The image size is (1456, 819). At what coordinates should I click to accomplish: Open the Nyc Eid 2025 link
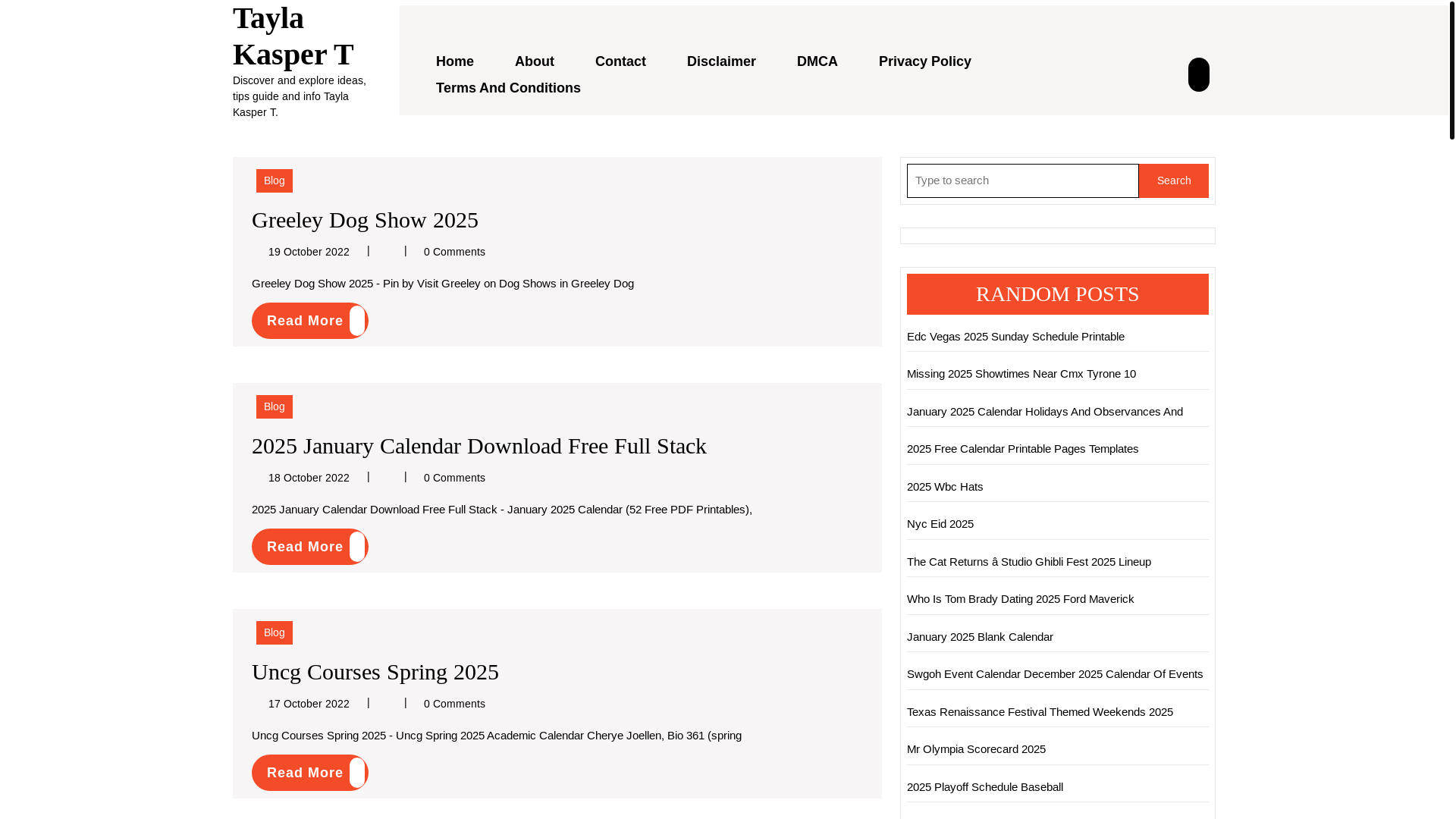[x=940, y=524]
